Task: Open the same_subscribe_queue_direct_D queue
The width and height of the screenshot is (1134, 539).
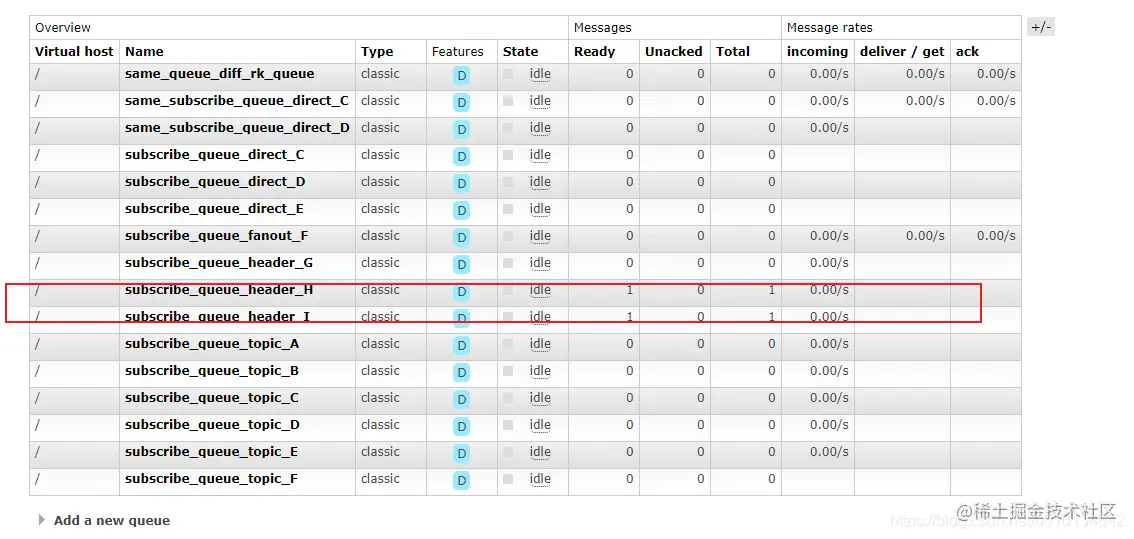Action: [237, 127]
